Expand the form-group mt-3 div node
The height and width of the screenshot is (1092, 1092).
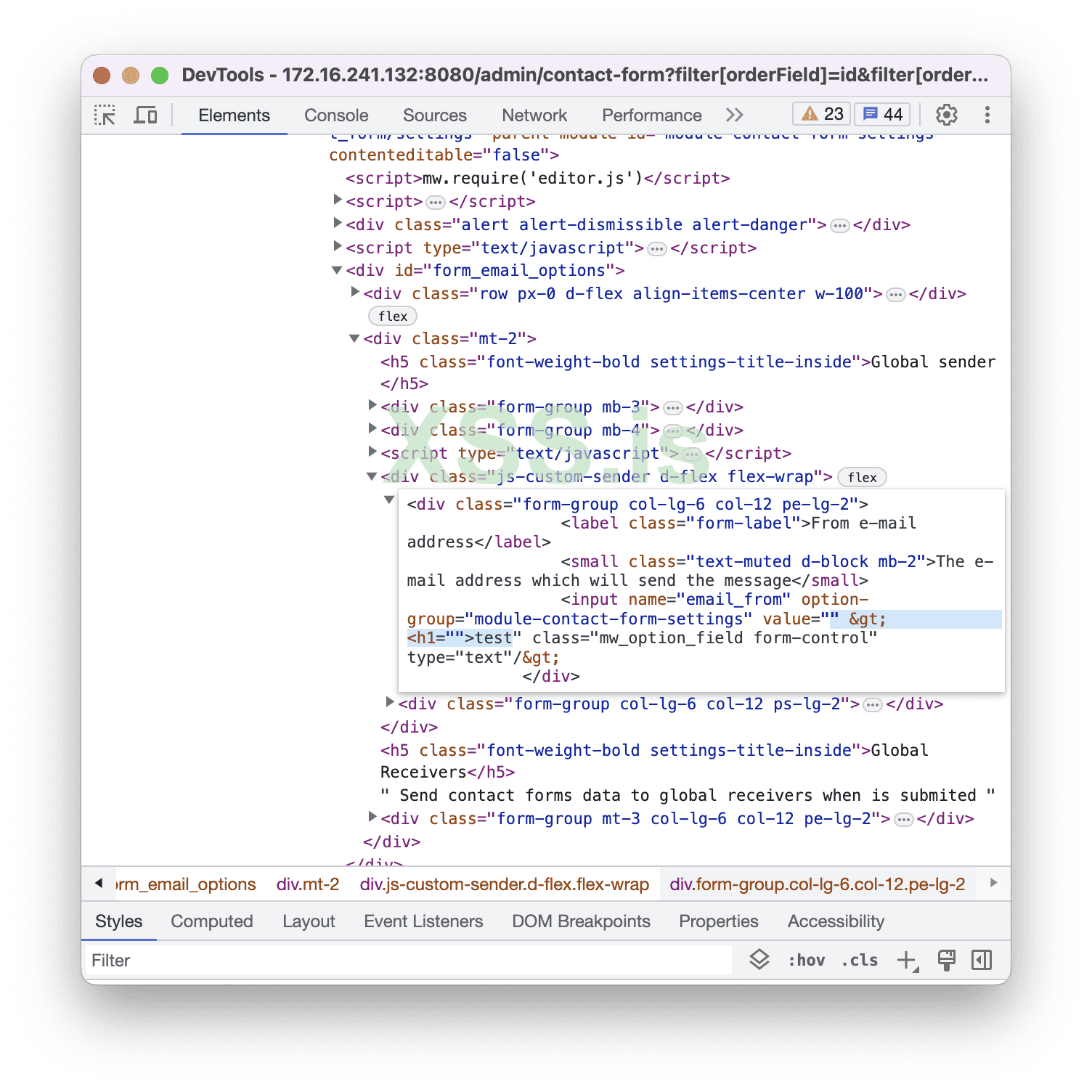tap(372, 817)
